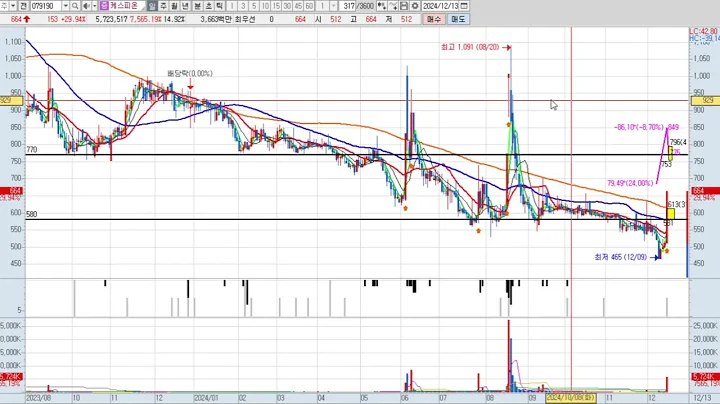This screenshot has height=404, width=720.
Task: Click the red 5,724K volume tag at right
Action: pos(705,377)
